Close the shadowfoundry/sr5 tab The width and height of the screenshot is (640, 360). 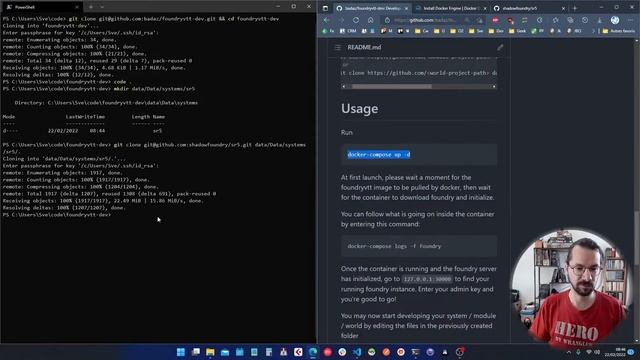(563, 8)
